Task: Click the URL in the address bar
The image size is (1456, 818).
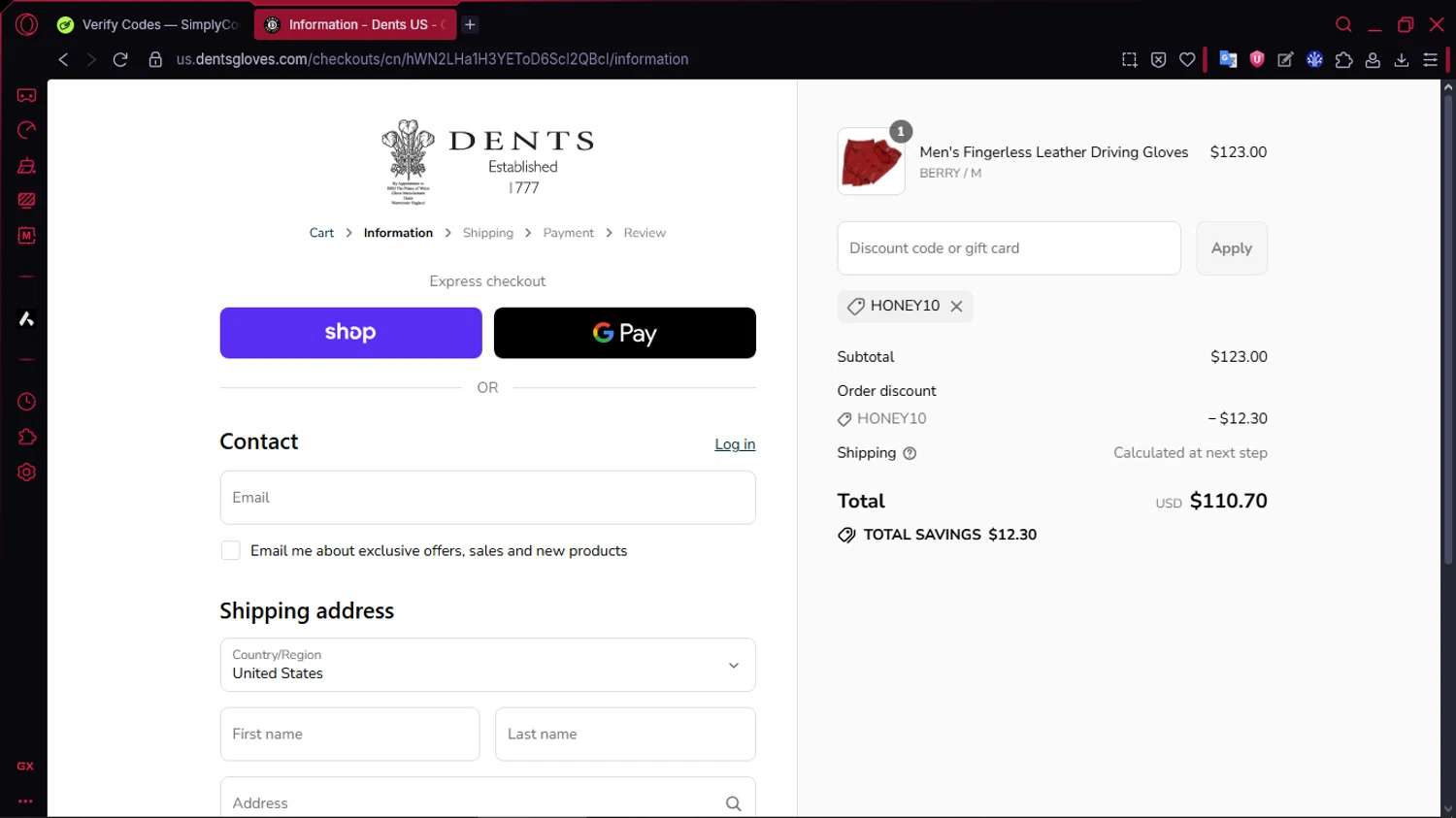Action: (x=432, y=59)
